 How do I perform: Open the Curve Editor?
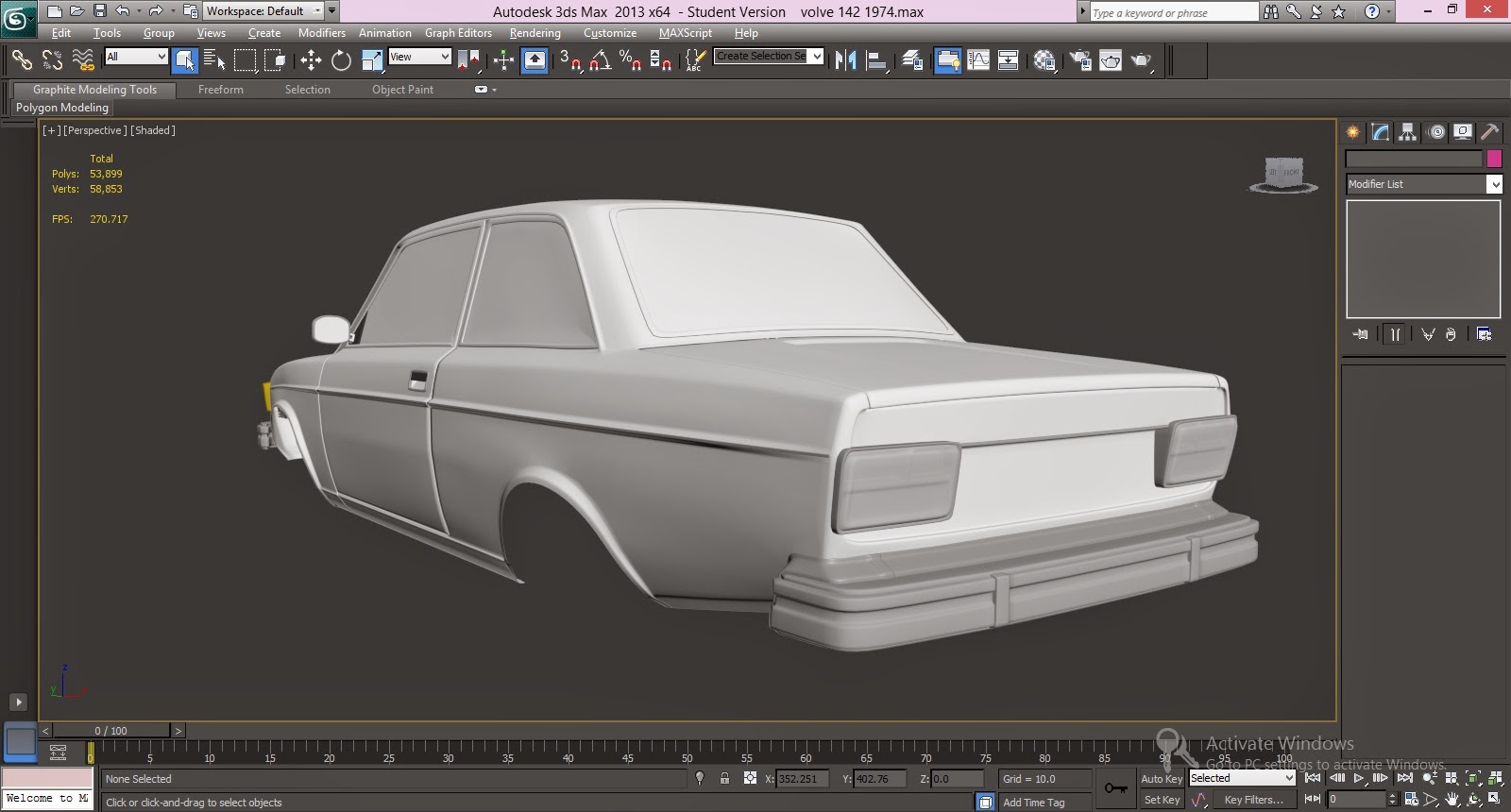(978, 60)
